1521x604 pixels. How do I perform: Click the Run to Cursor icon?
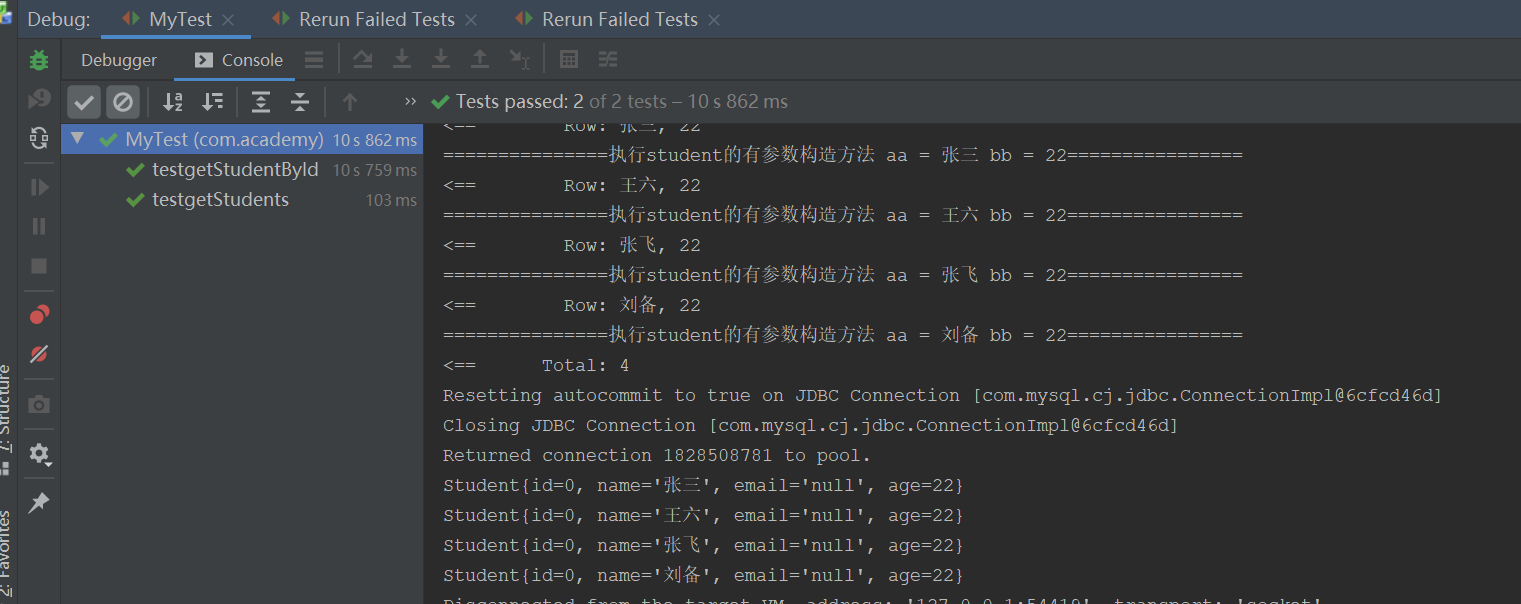pos(520,60)
